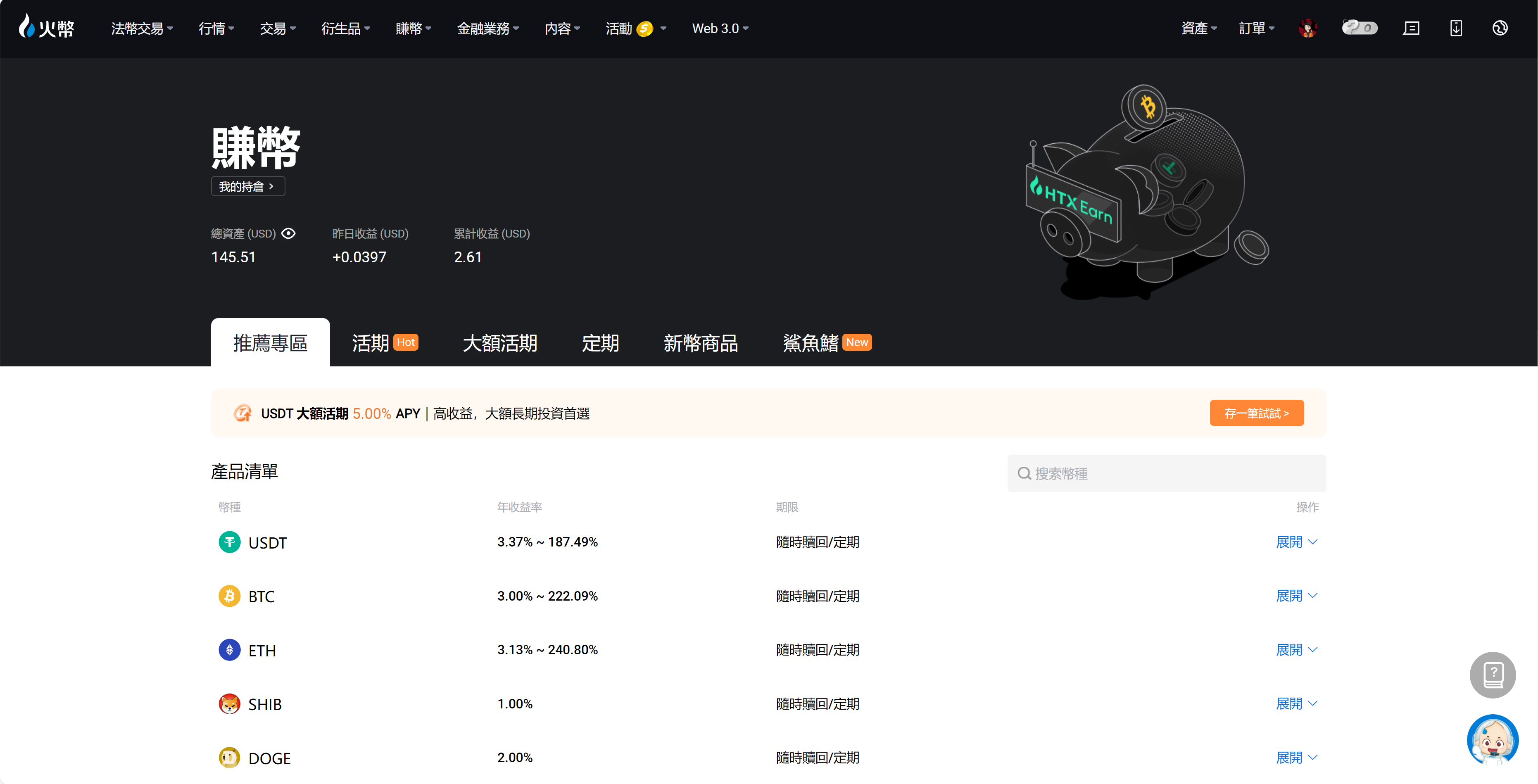Toggle the theme switch in header
Viewport: 1538px width, 784px height.
(x=1360, y=28)
